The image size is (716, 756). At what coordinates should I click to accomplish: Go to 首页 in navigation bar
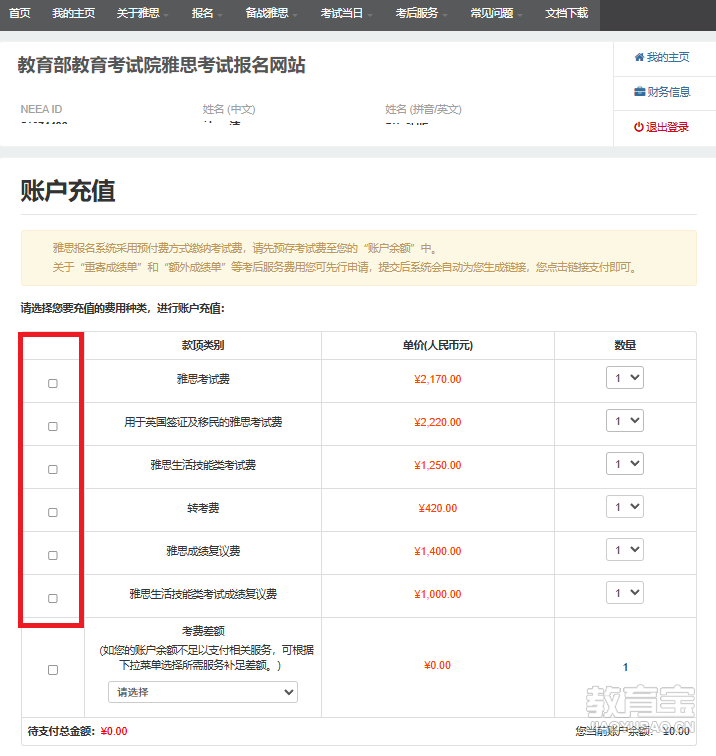(x=20, y=14)
